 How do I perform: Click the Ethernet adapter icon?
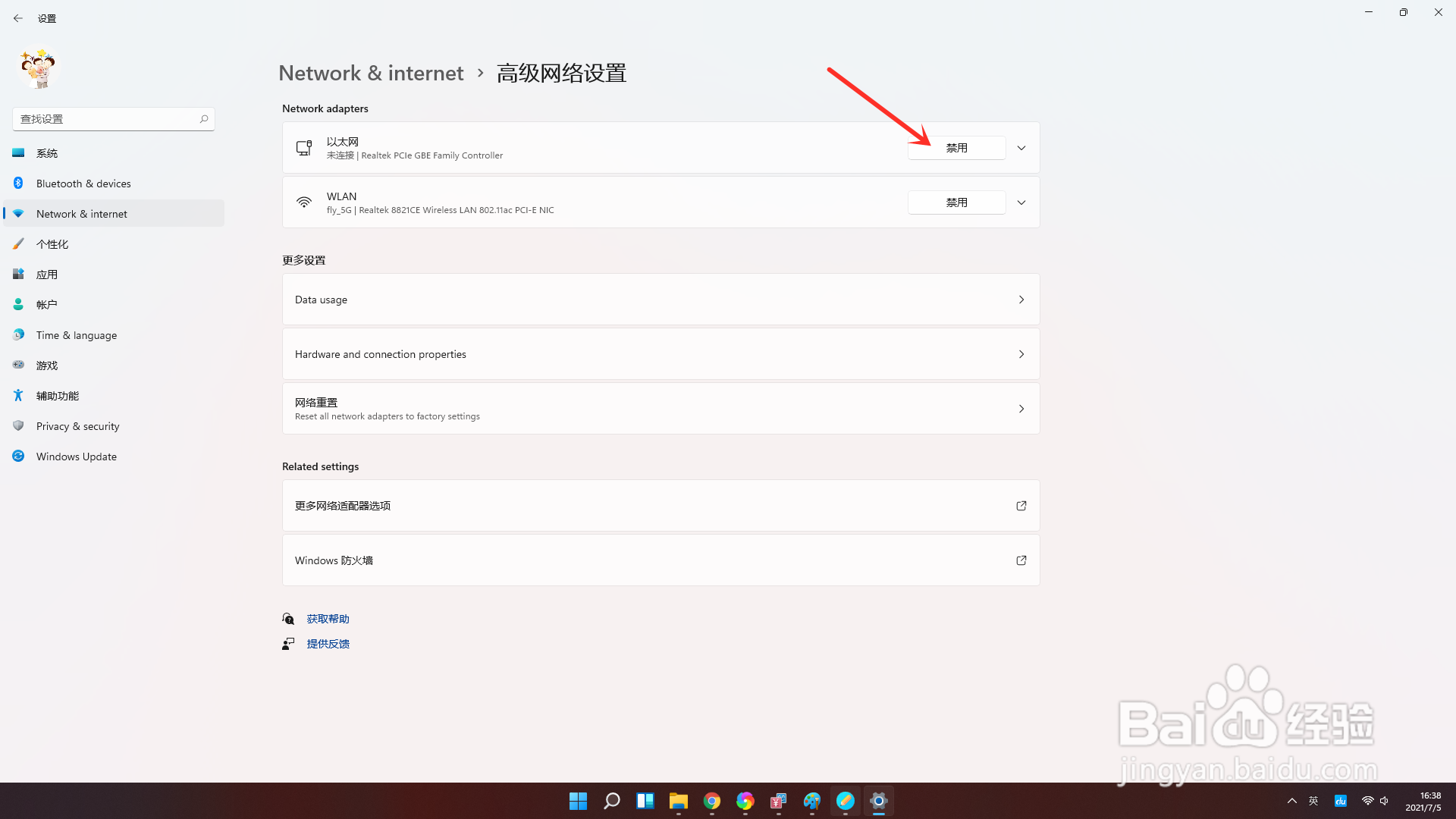(x=304, y=148)
